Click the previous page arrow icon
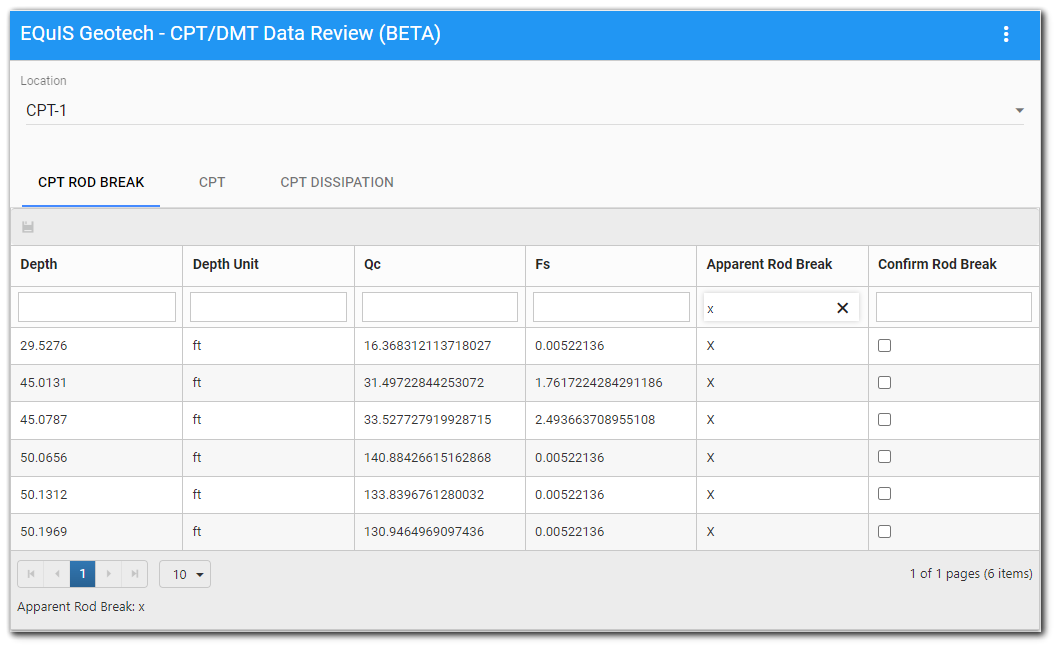1059x650 pixels. click(56, 573)
